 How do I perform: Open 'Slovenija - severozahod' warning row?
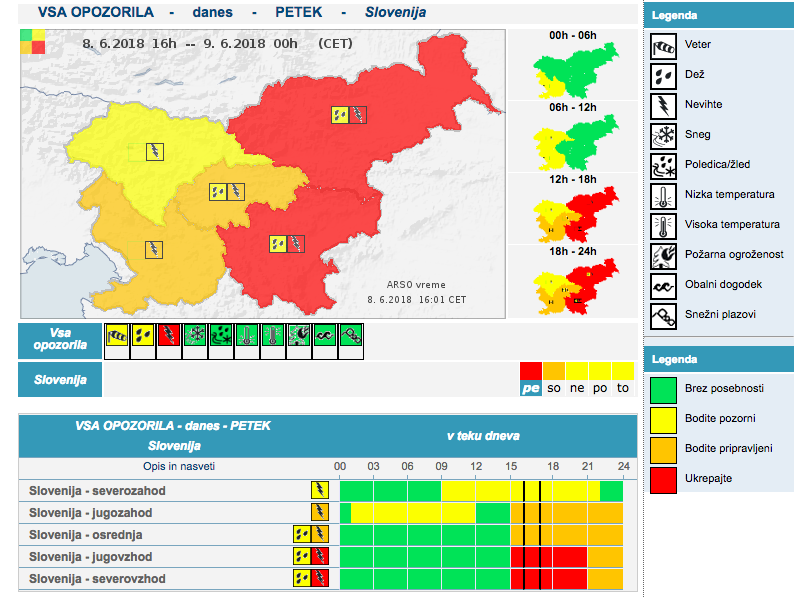click(97, 491)
